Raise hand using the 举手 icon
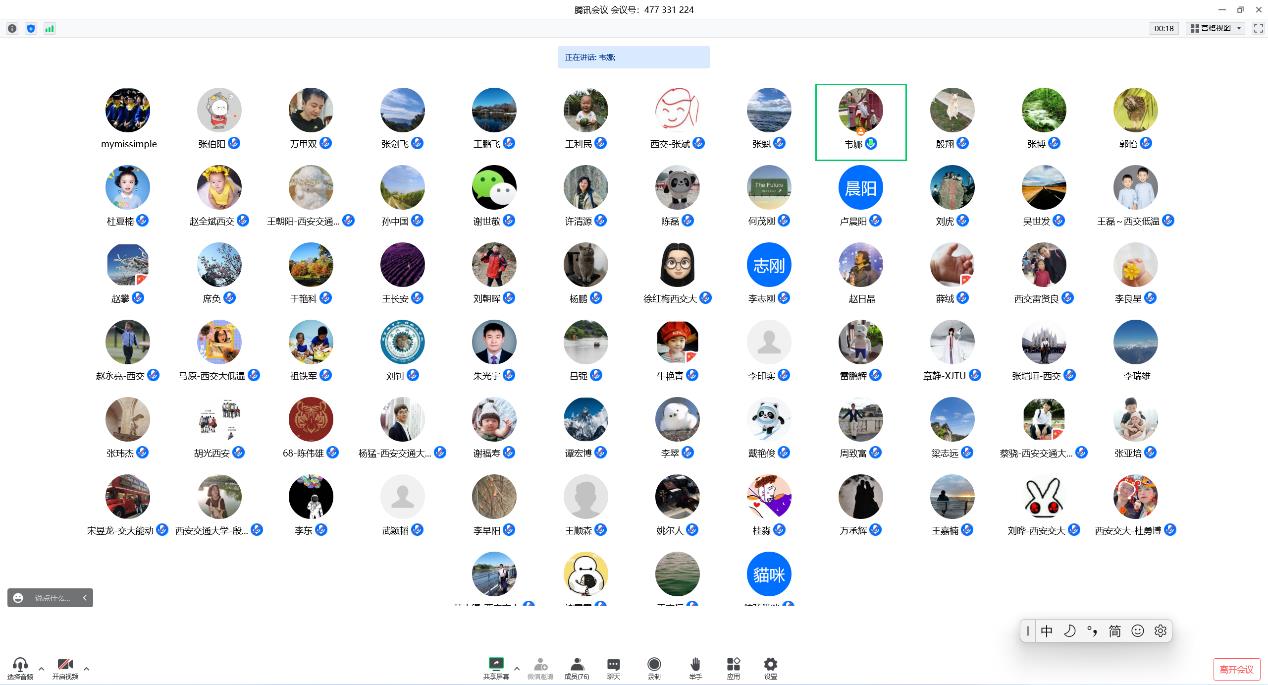The image size is (1268, 685). pyautogui.click(x=695, y=666)
